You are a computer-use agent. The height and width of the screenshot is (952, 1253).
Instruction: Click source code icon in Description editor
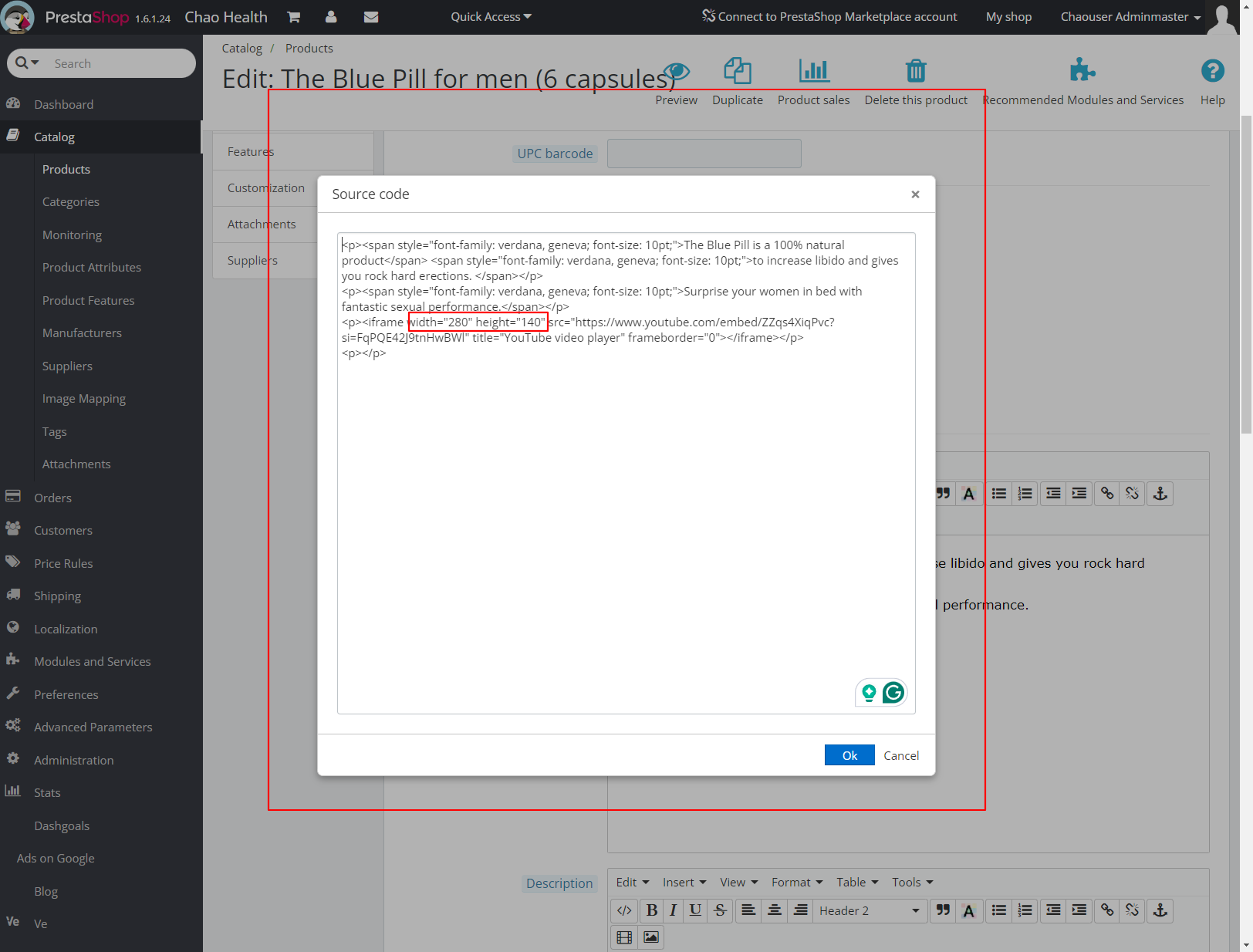pyautogui.click(x=625, y=911)
